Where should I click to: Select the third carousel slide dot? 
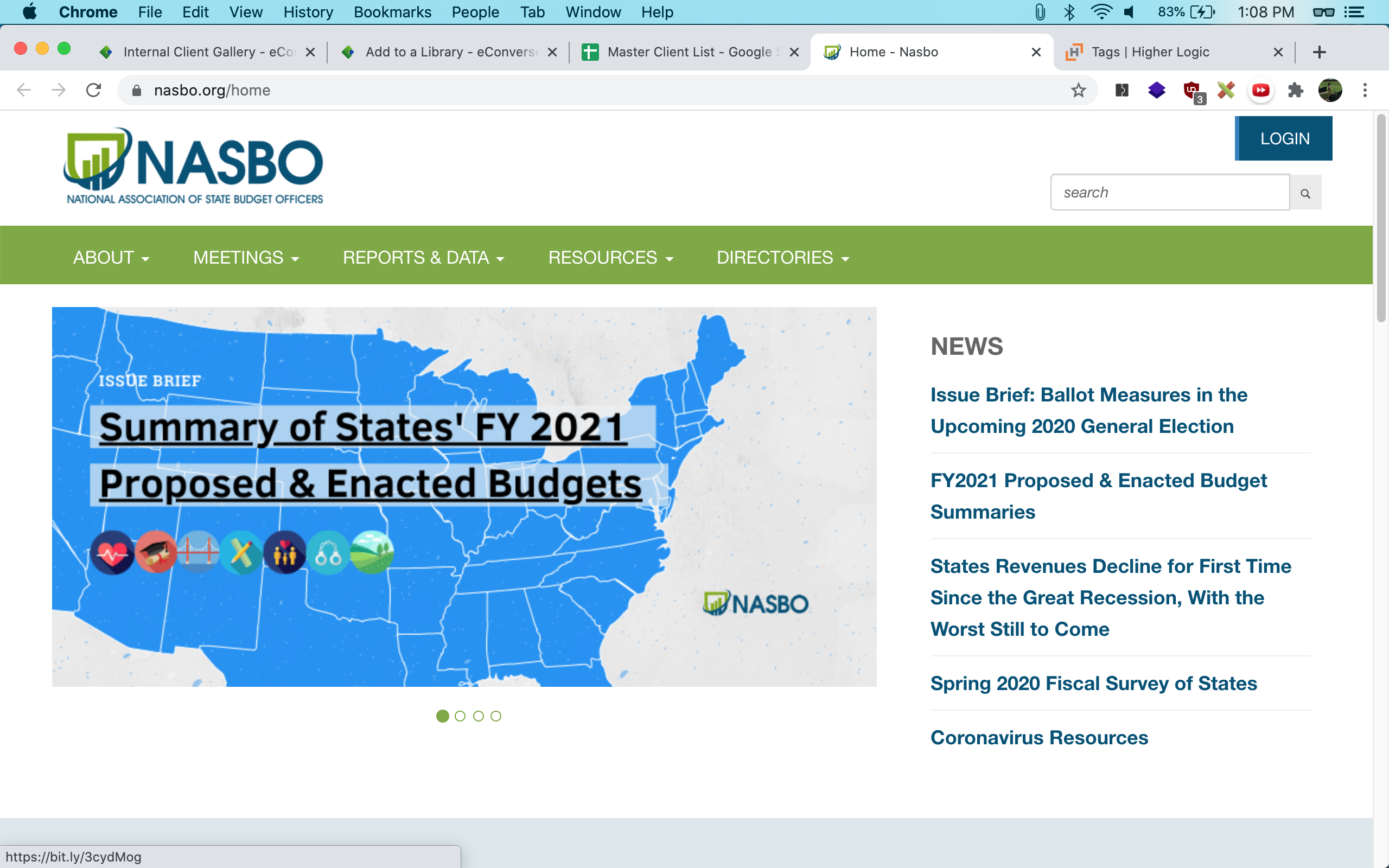pos(478,716)
